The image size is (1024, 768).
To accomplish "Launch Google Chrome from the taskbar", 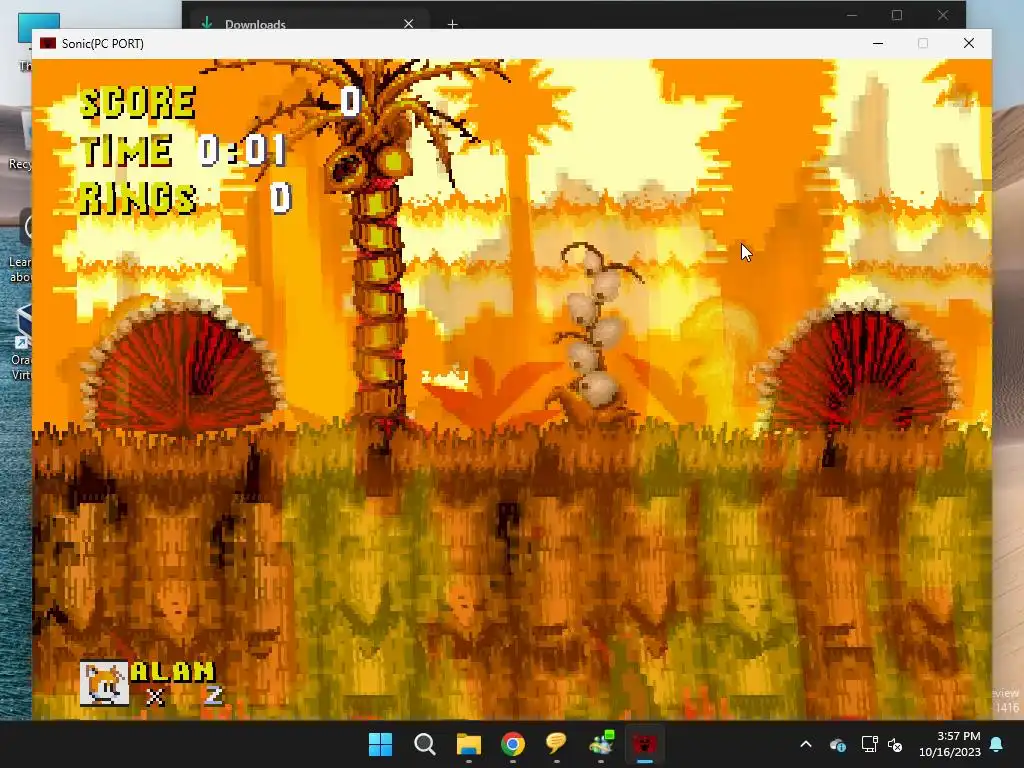I will (x=513, y=744).
